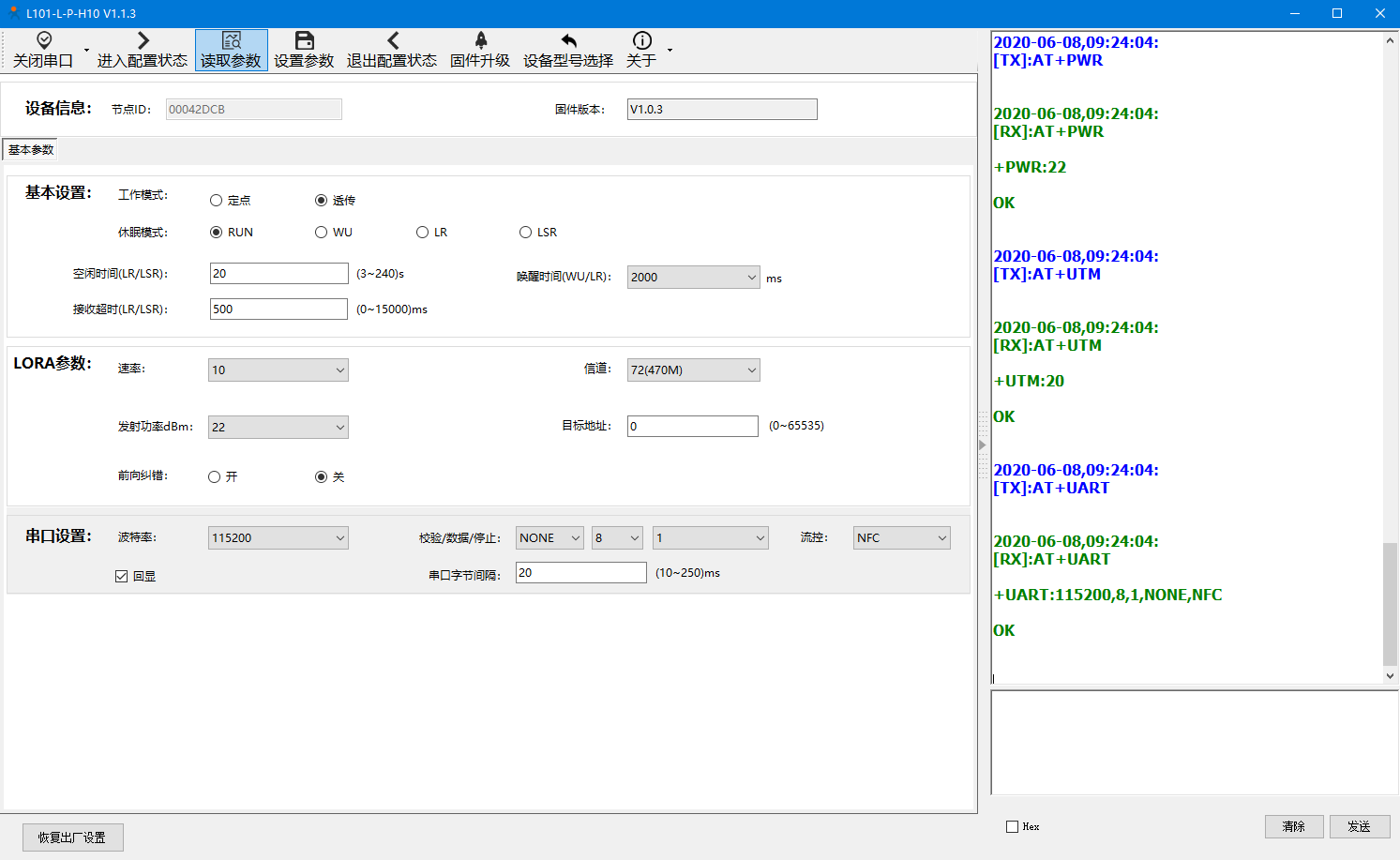This screenshot has width=1400, height=860.
Task: Click the 设备型号选择 device model icon
Action: (568, 40)
